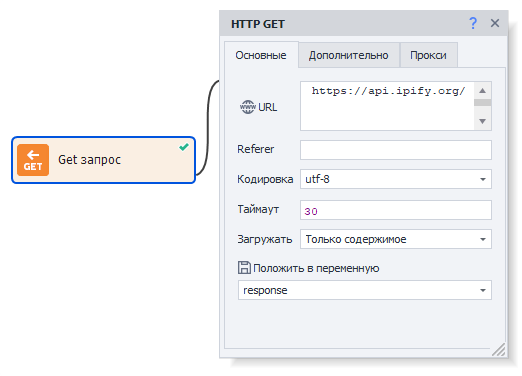Click the floppy disk save icon
Image resolution: width=522 pixels, height=376 pixels.
point(244,268)
